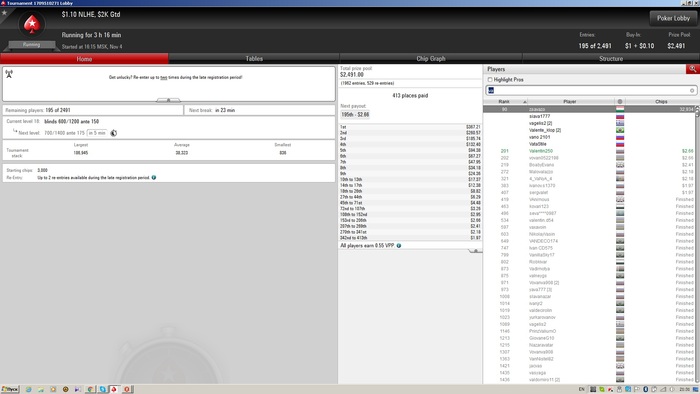
Task: Click flag icon beside vano 2101
Action: tap(620, 137)
